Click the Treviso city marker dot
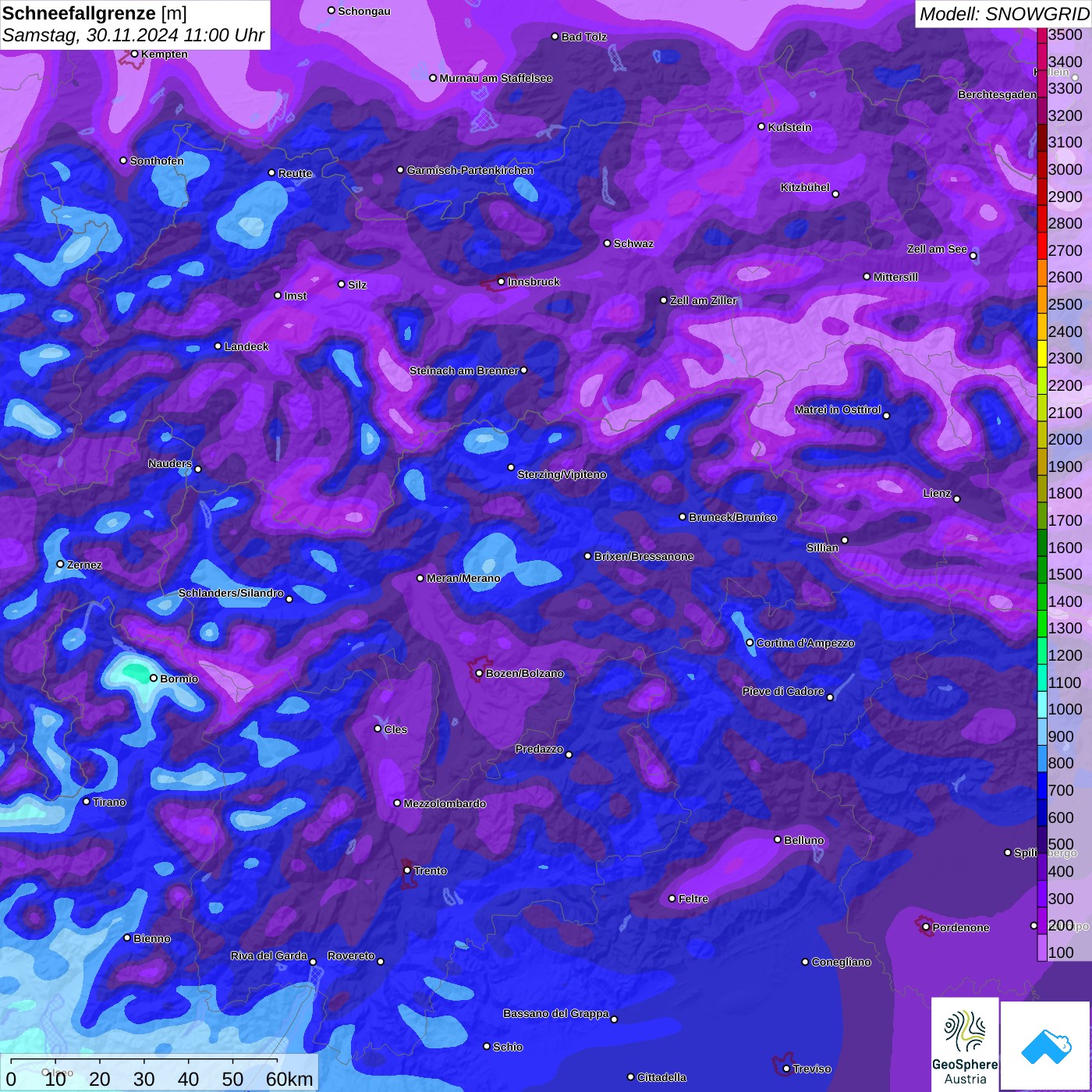This screenshot has width=1092, height=1092. 786,1069
